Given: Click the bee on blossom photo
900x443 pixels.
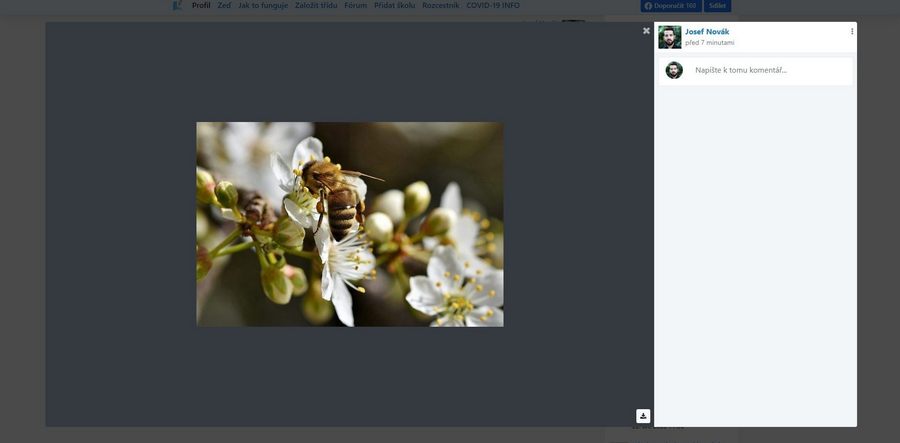Looking at the screenshot, I should [350, 224].
